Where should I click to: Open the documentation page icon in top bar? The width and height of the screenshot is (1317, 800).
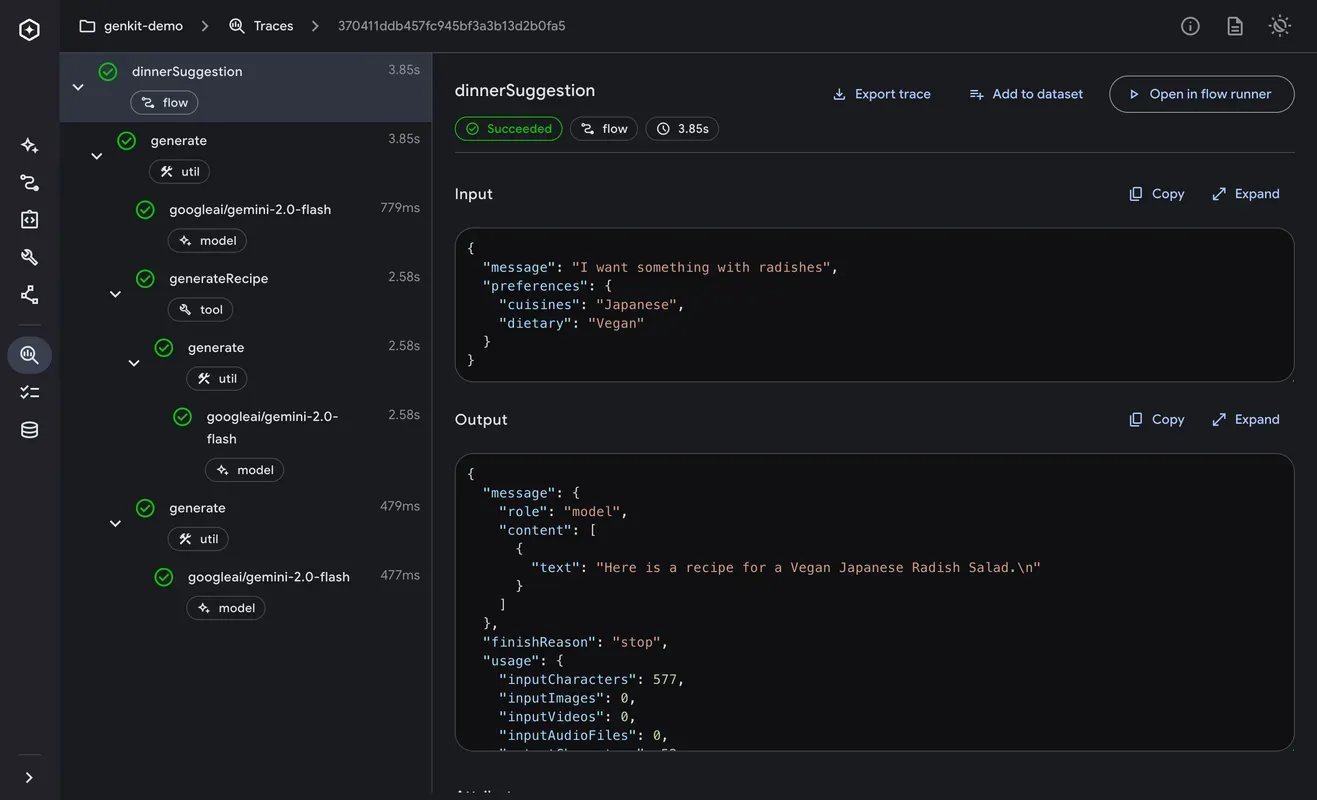(x=1235, y=26)
